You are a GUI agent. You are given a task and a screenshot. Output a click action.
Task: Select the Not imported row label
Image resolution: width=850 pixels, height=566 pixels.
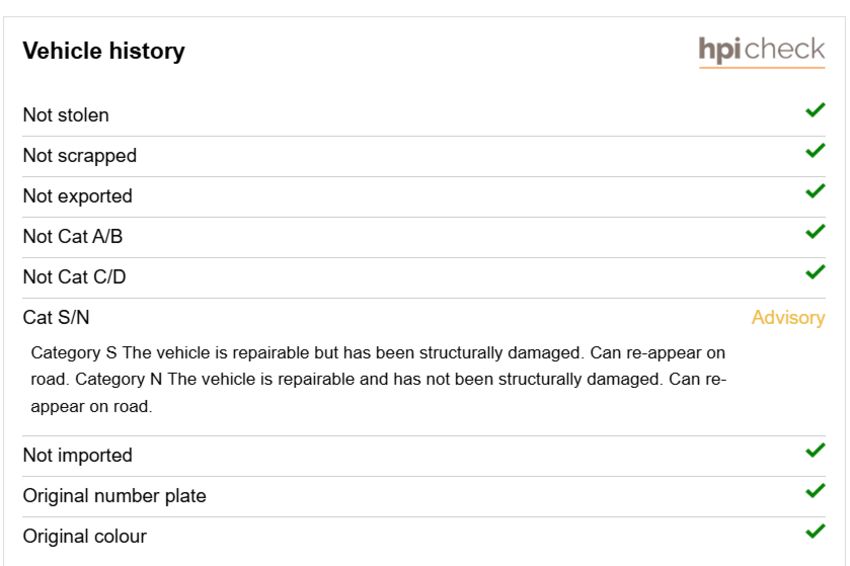point(78,455)
